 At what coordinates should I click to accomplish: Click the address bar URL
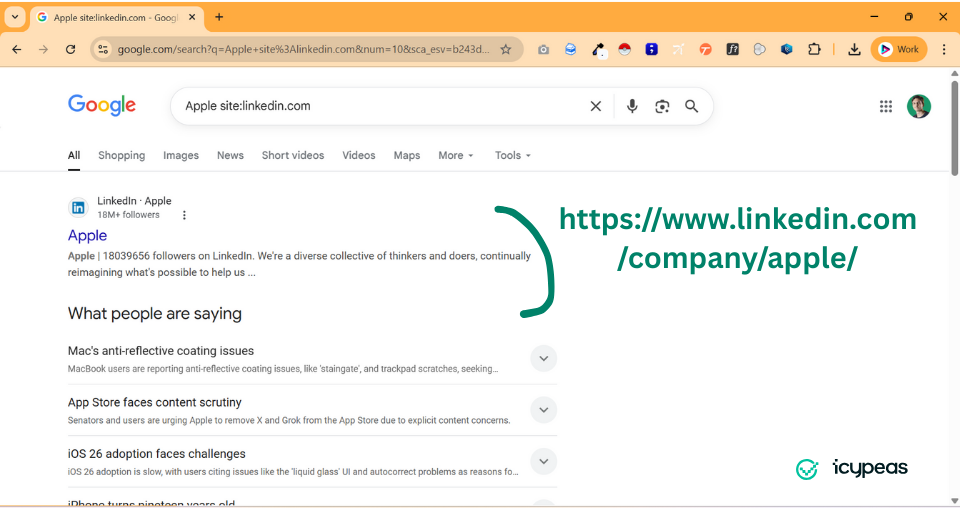pos(304,50)
